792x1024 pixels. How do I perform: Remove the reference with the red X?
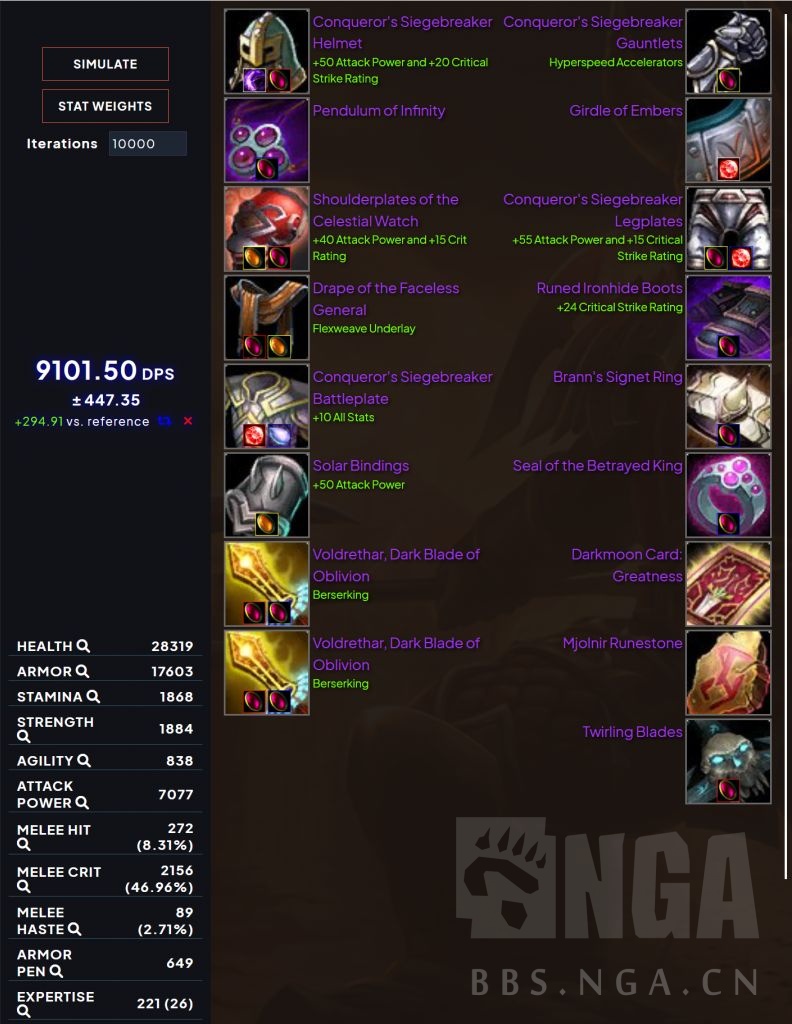click(x=188, y=421)
